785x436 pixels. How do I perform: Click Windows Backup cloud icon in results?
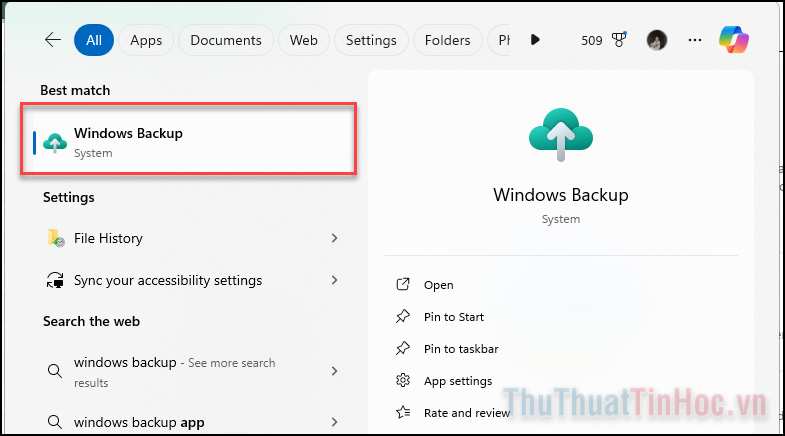55,143
